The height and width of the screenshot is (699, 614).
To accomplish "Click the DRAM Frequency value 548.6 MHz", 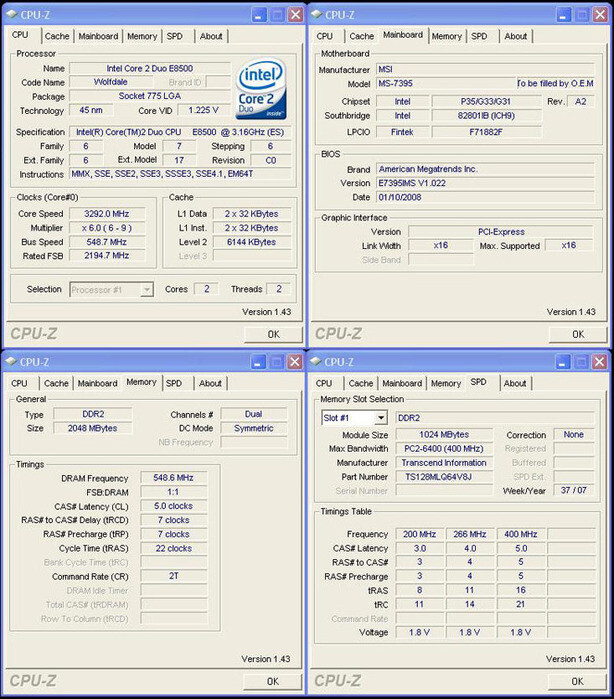I will pyautogui.click(x=173, y=478).
